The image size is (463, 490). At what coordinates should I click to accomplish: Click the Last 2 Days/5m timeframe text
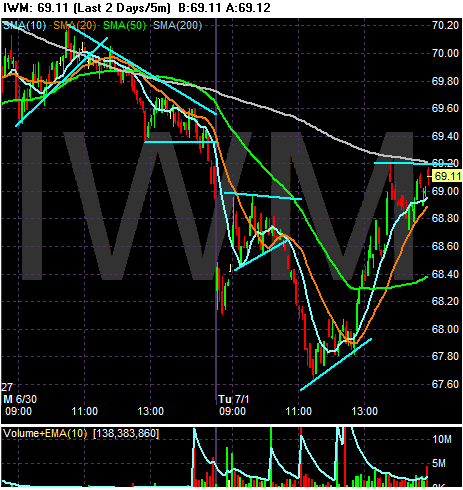point(122,8)
